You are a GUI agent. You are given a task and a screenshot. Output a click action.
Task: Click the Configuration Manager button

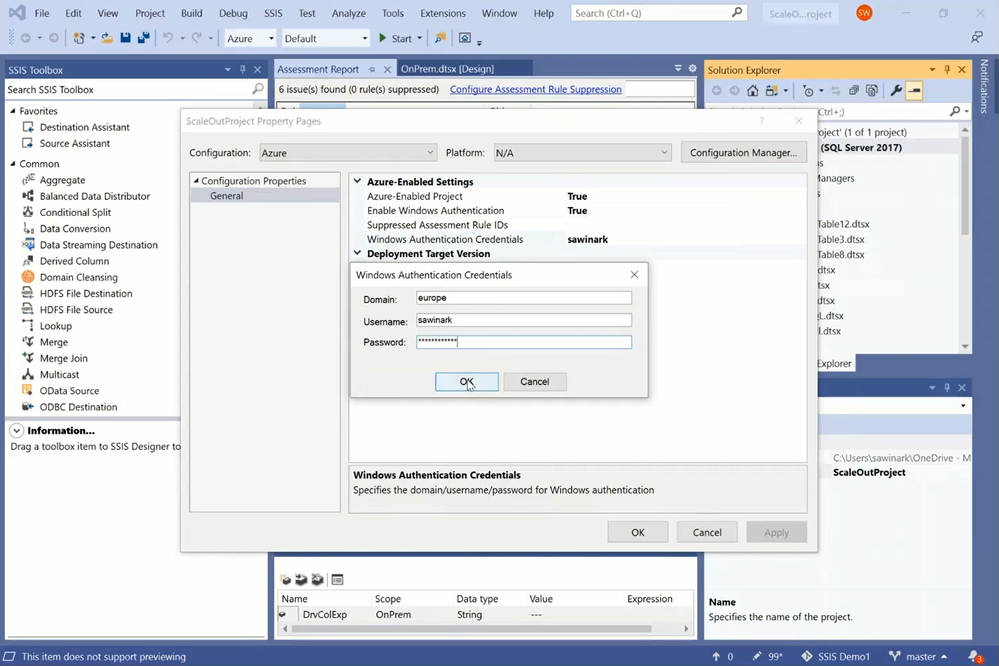pyautogui.click(x=744, y=152)
